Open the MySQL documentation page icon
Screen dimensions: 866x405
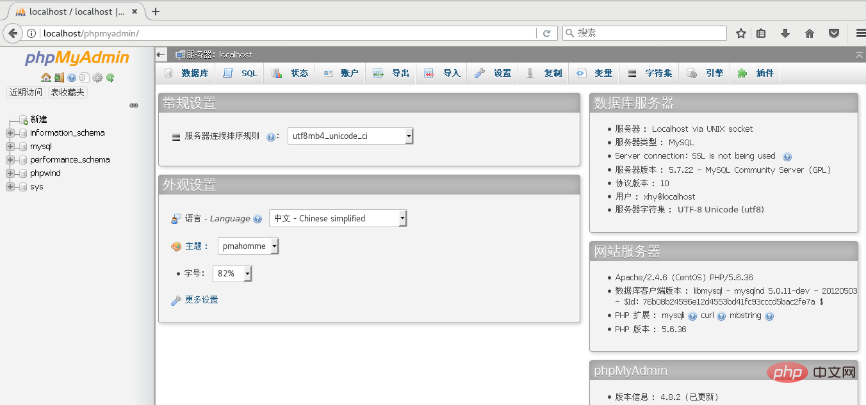click(x=85, y=77)
